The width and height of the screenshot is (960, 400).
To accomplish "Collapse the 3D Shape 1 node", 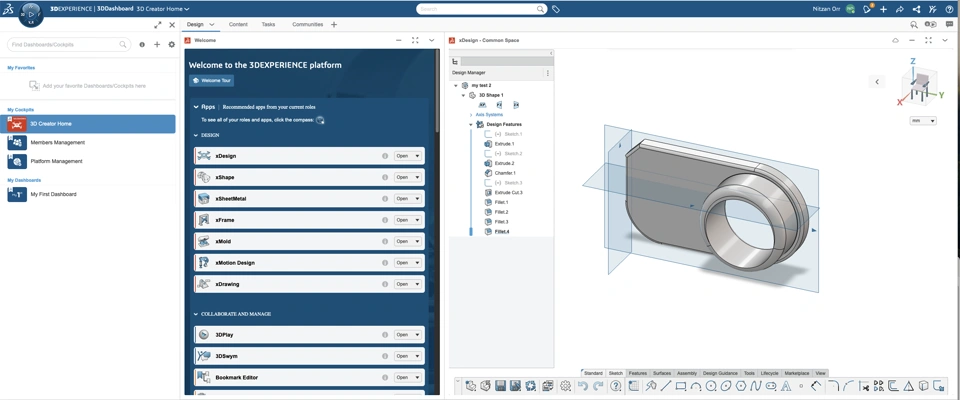I will 463,96.
